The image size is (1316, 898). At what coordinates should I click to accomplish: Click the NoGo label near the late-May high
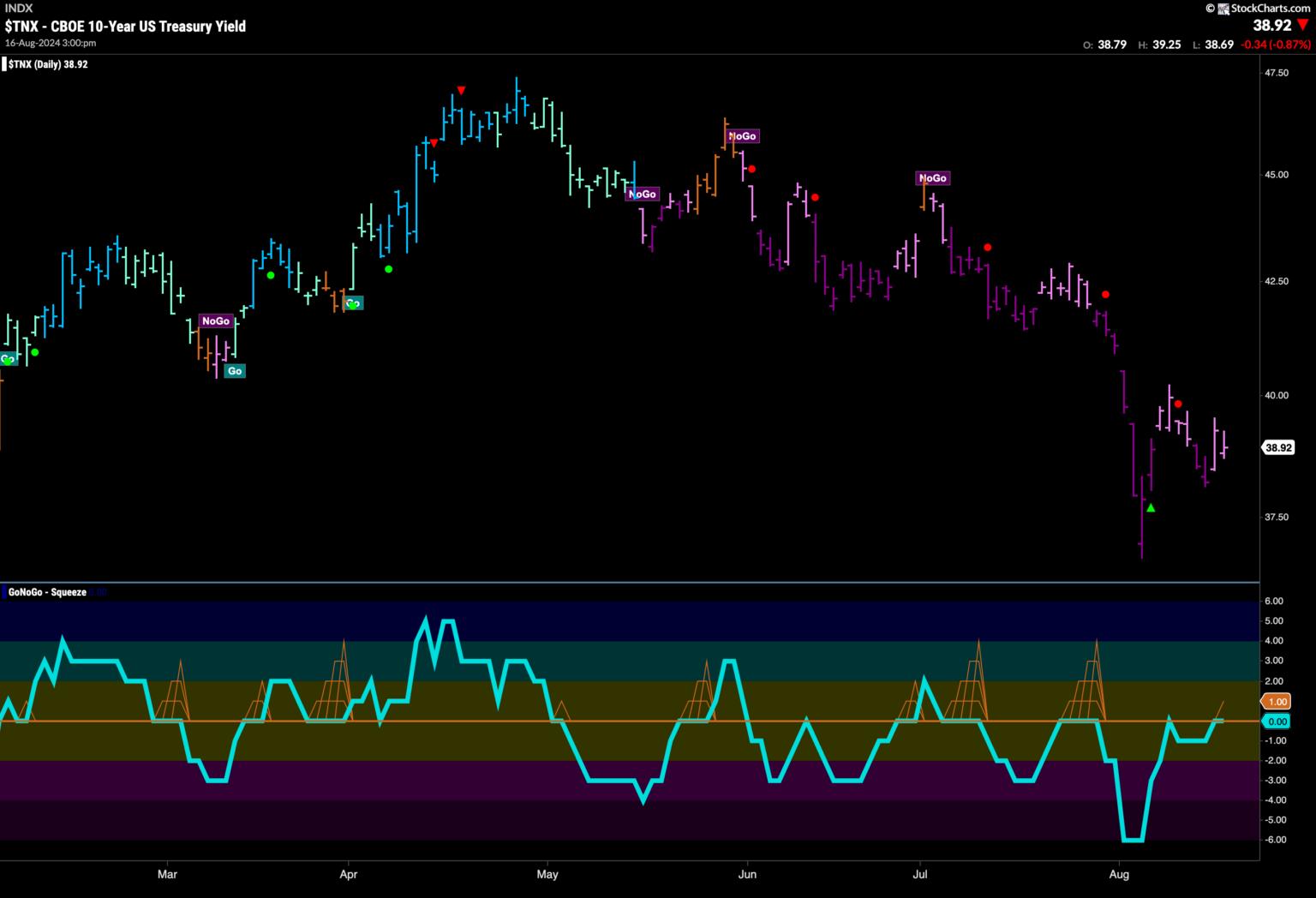tap(742, 136)
